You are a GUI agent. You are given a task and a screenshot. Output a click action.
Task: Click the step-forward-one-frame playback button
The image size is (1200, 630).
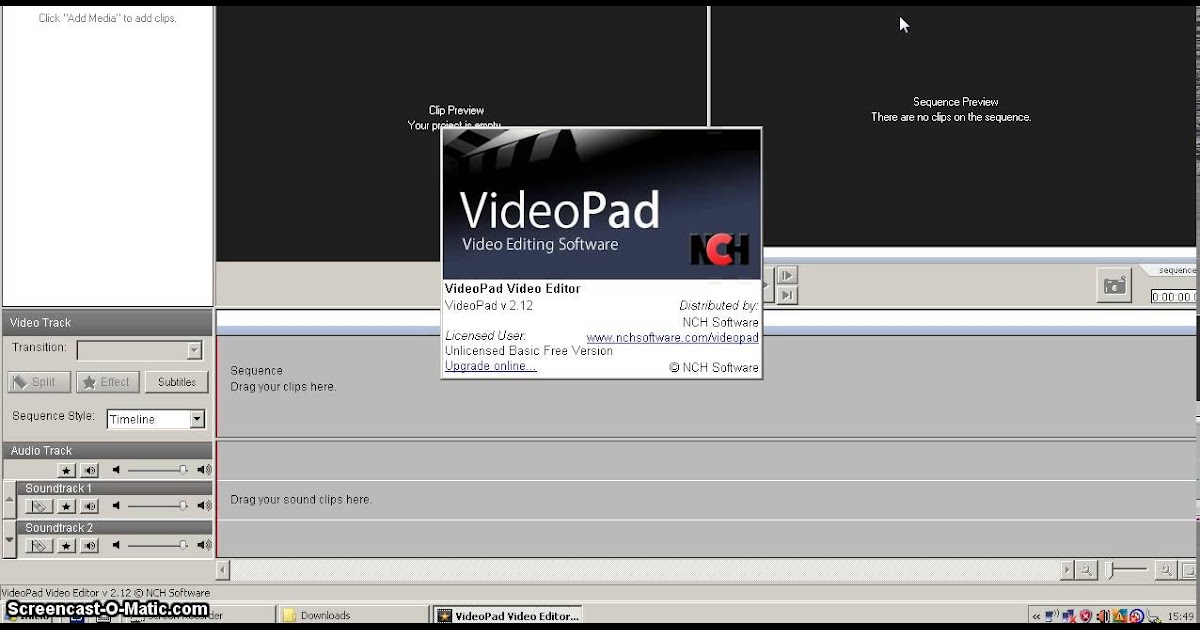tap(787, 276)
